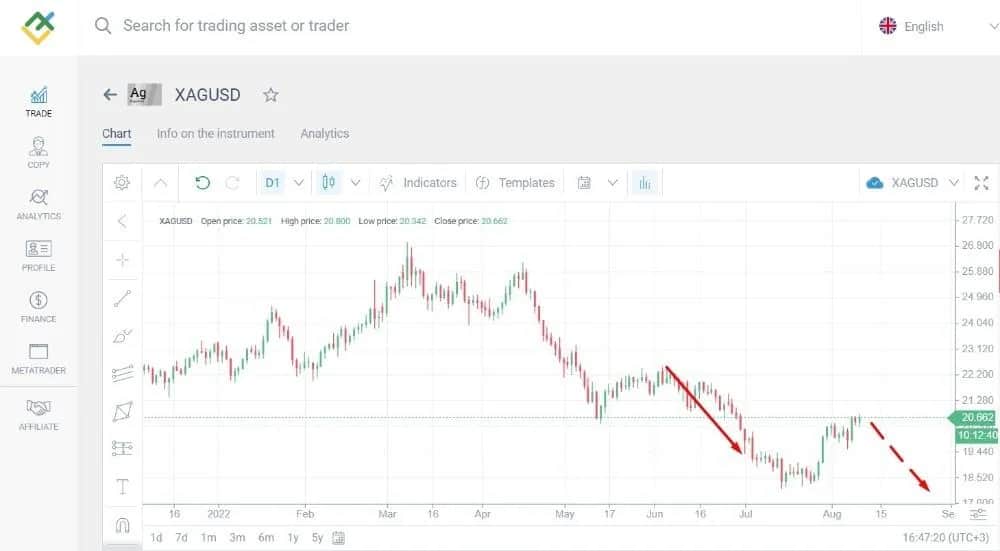
Task: Open the Analytics tab
Action: point(324,133)
